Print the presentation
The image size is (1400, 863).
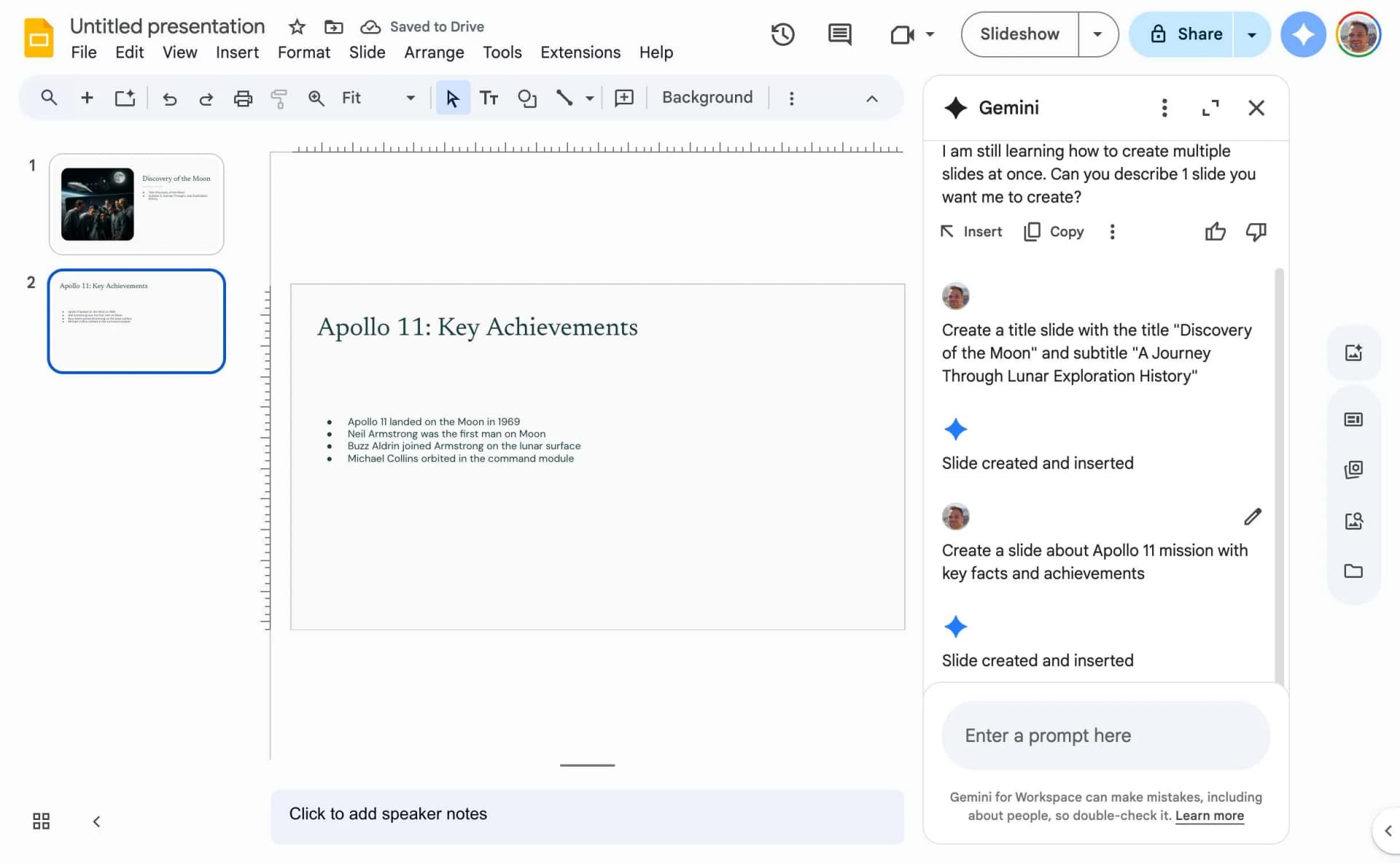point(243,98)
